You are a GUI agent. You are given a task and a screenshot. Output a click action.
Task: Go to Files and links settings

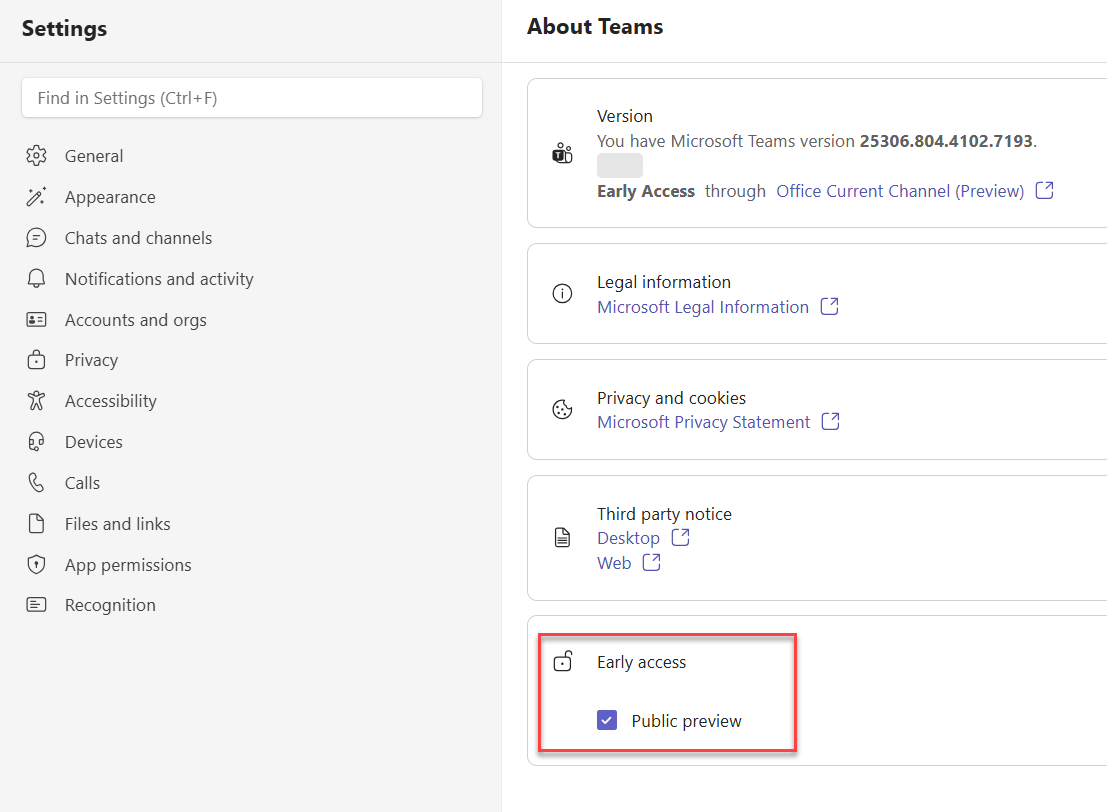117,524
